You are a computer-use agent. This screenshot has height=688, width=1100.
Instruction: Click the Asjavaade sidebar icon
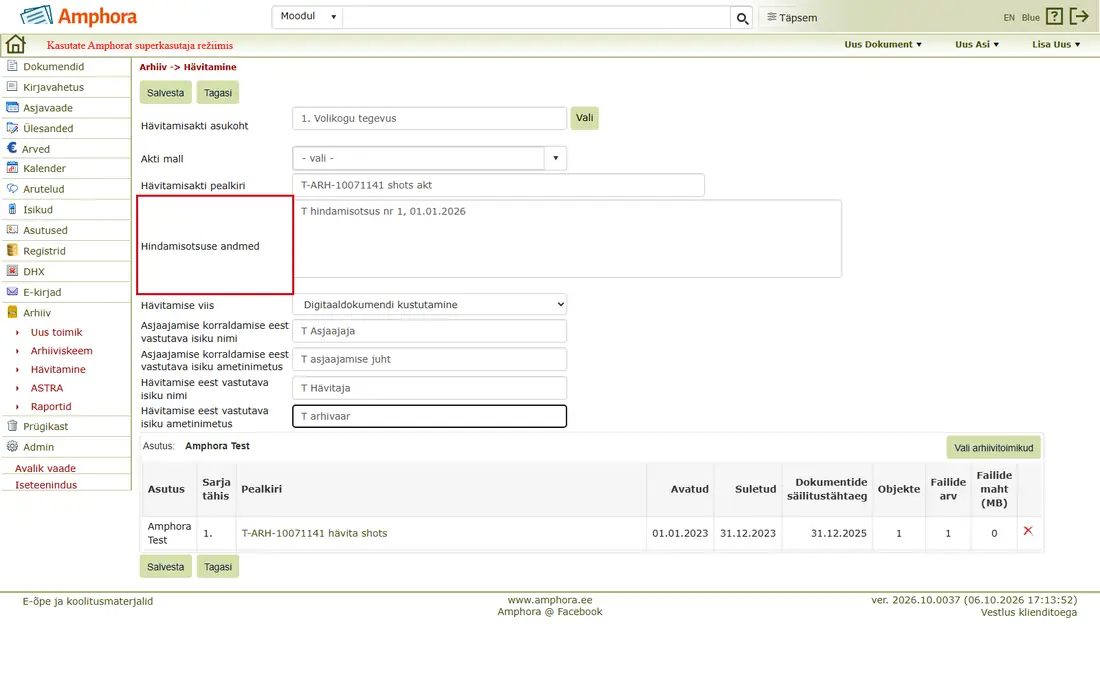pos(12,107)
